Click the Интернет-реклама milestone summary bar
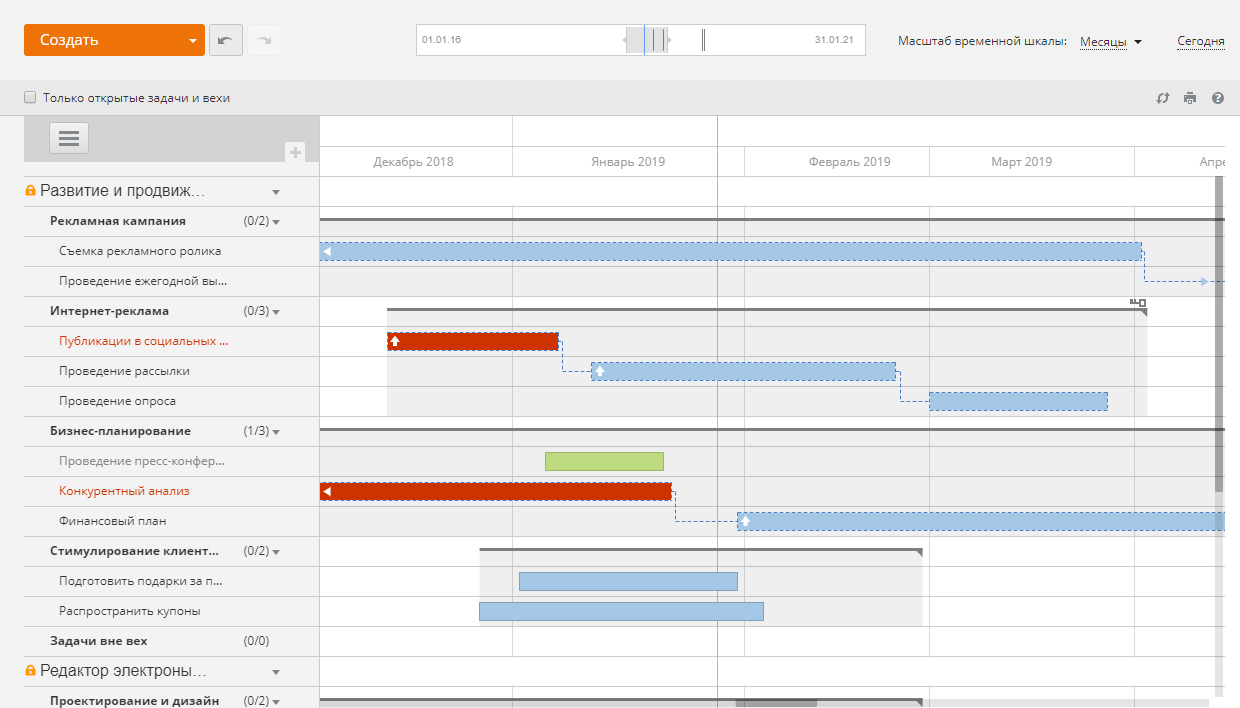Image resolution: width=1240 pixels, height=708 pixels. point(766,310)
